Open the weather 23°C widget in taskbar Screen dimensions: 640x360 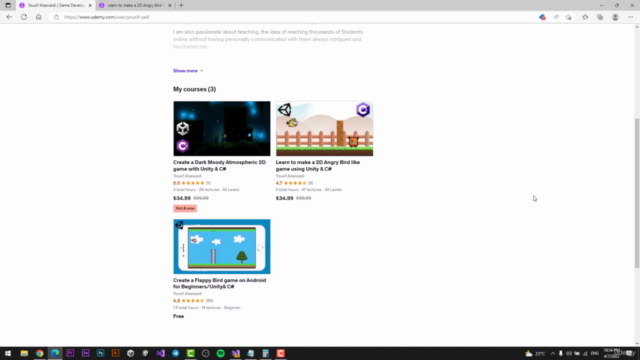click(535, 353)
